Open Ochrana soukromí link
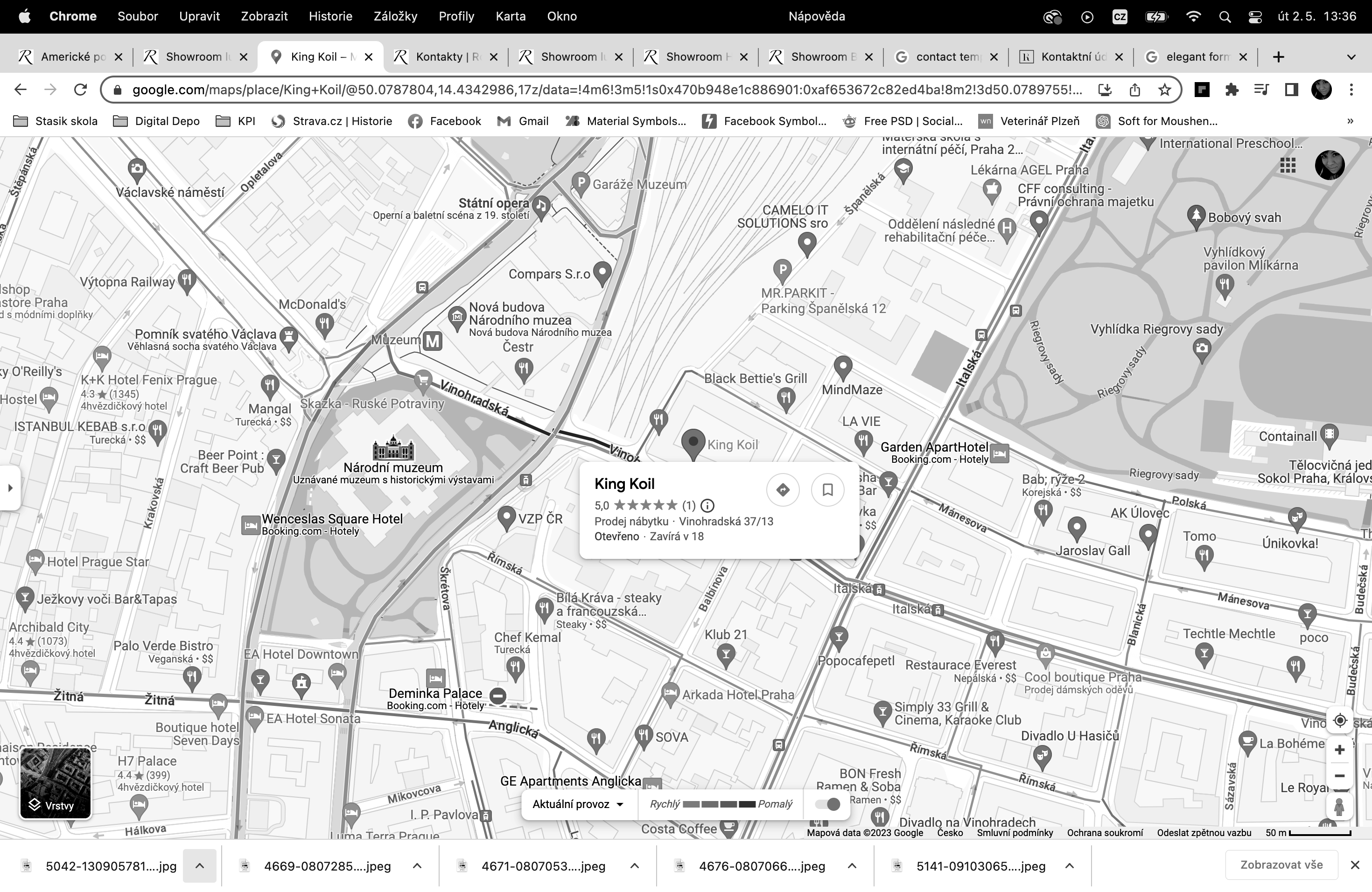1372x892 pixels. [x=1105, y=833]
